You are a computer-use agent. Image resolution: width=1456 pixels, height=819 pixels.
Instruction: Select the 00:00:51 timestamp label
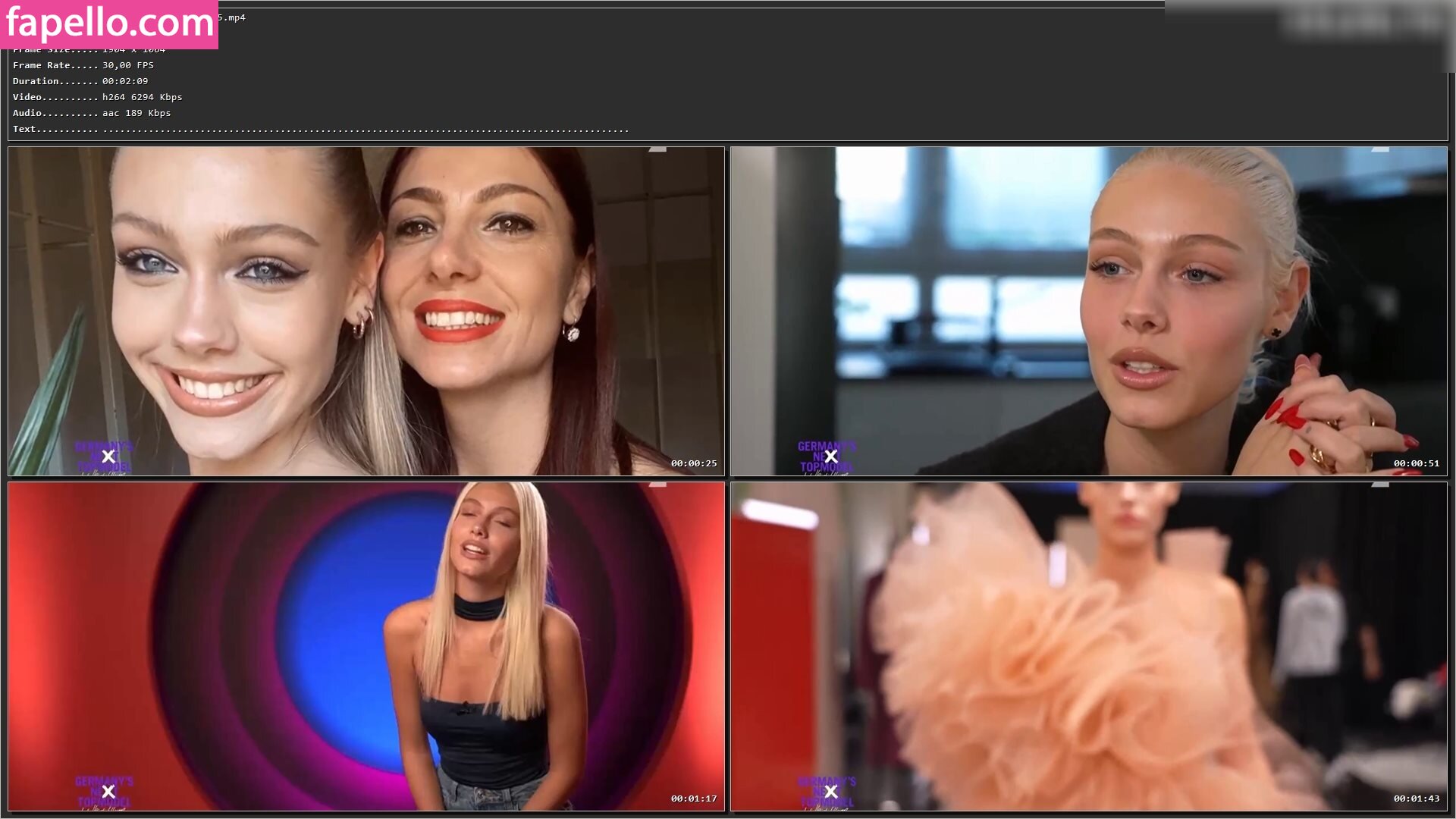(1416, 463)
